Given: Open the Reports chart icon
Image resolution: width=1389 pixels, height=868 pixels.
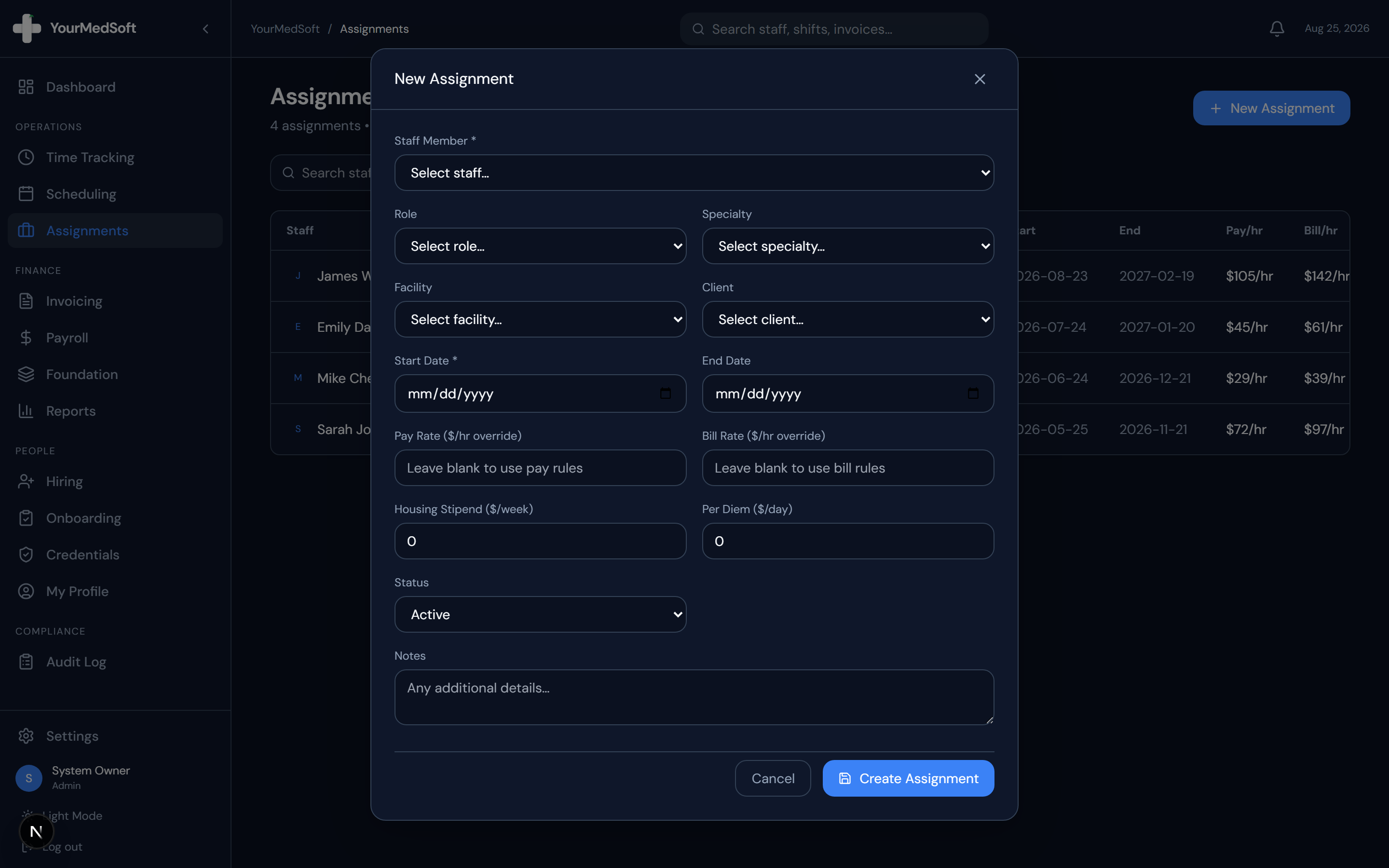Looking at the screenshot, I should (x=26, y=411).
